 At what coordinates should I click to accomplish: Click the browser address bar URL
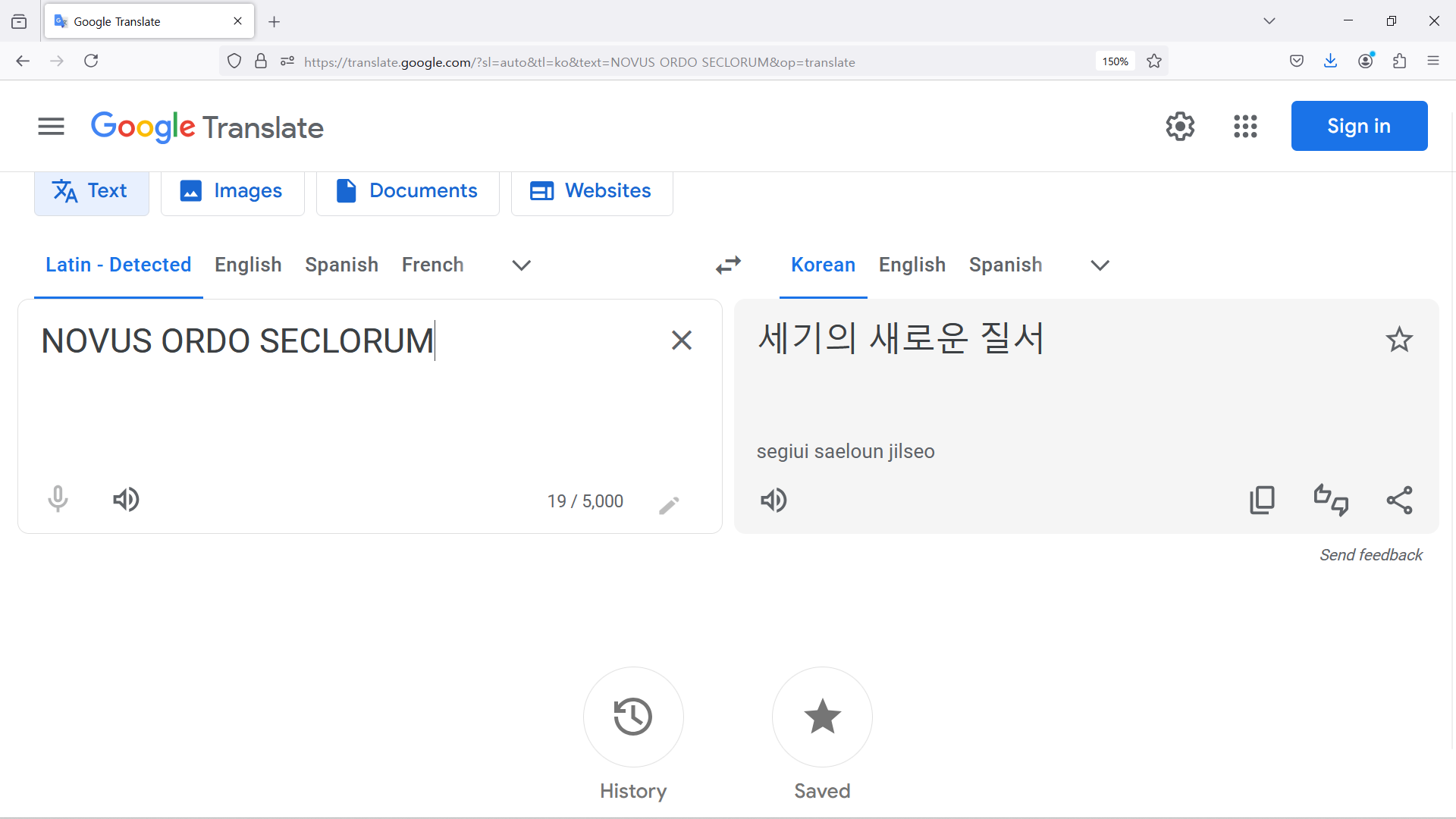(x=579, y=62)
